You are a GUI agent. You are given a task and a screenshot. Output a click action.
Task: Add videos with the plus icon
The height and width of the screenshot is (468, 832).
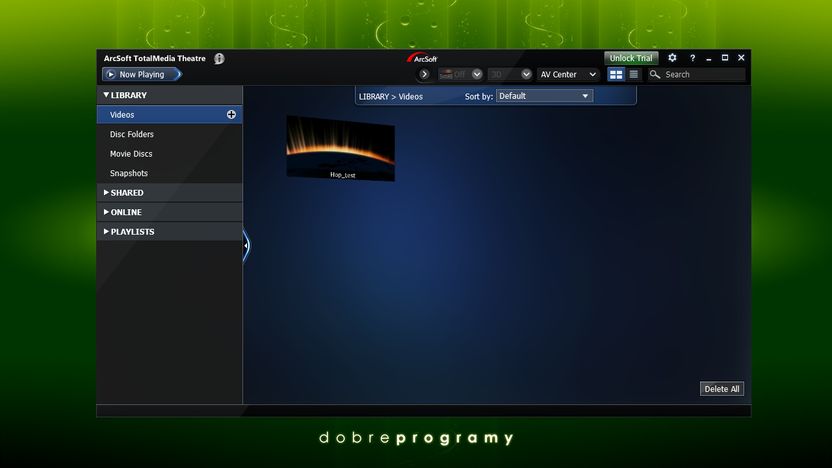[x=231, y=115]
